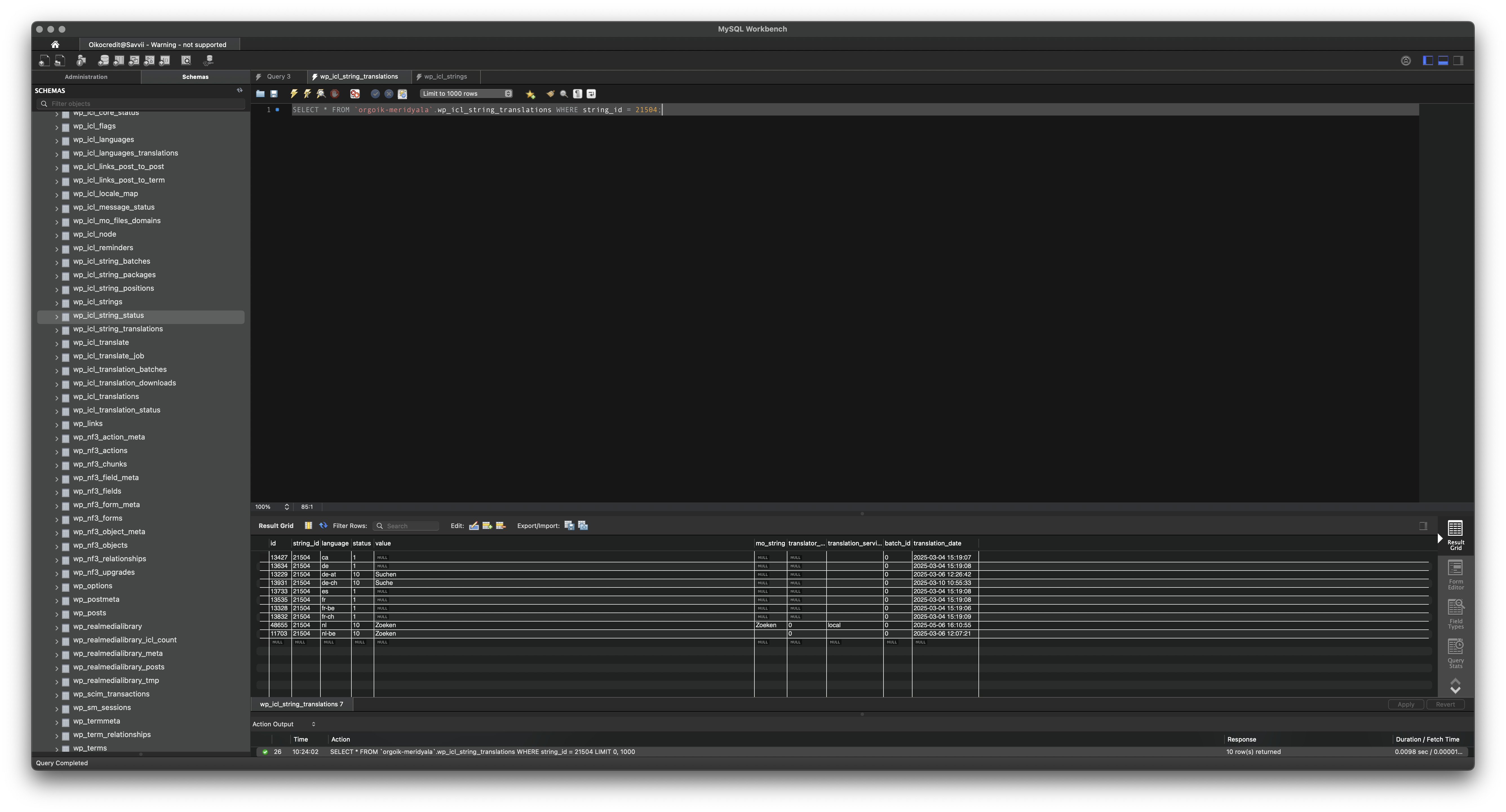The height and width of the screenshot is (812, 1506).
Task: Create a new SQL tab icon
Action: (x=45, y=60)
